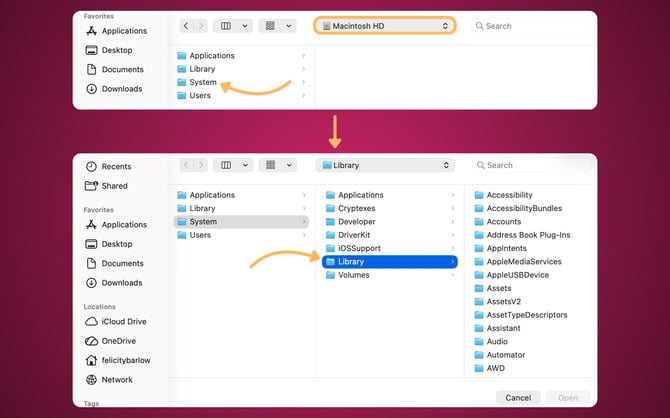670x418 pixels.
Task: Select the Accessibility folder
Action: 503,195
